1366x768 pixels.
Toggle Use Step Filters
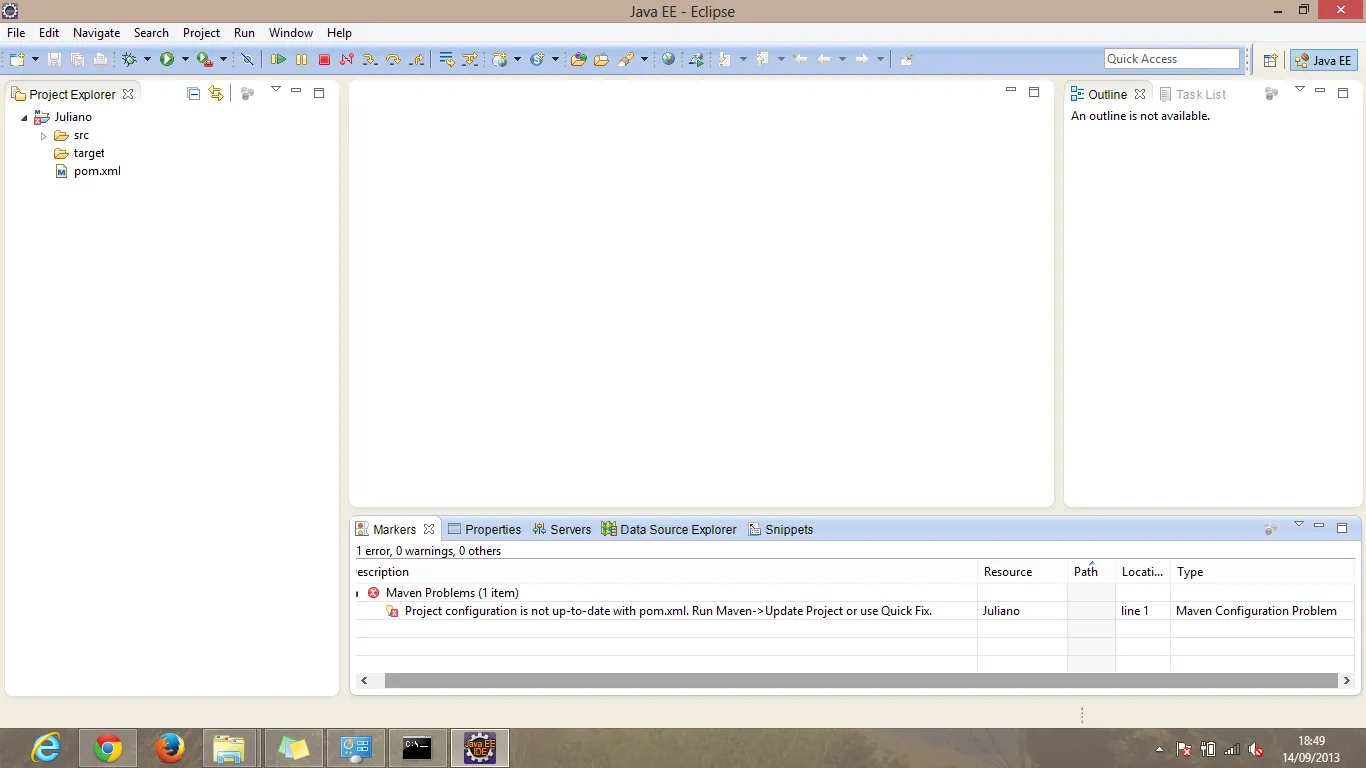[x=470, y=60]
